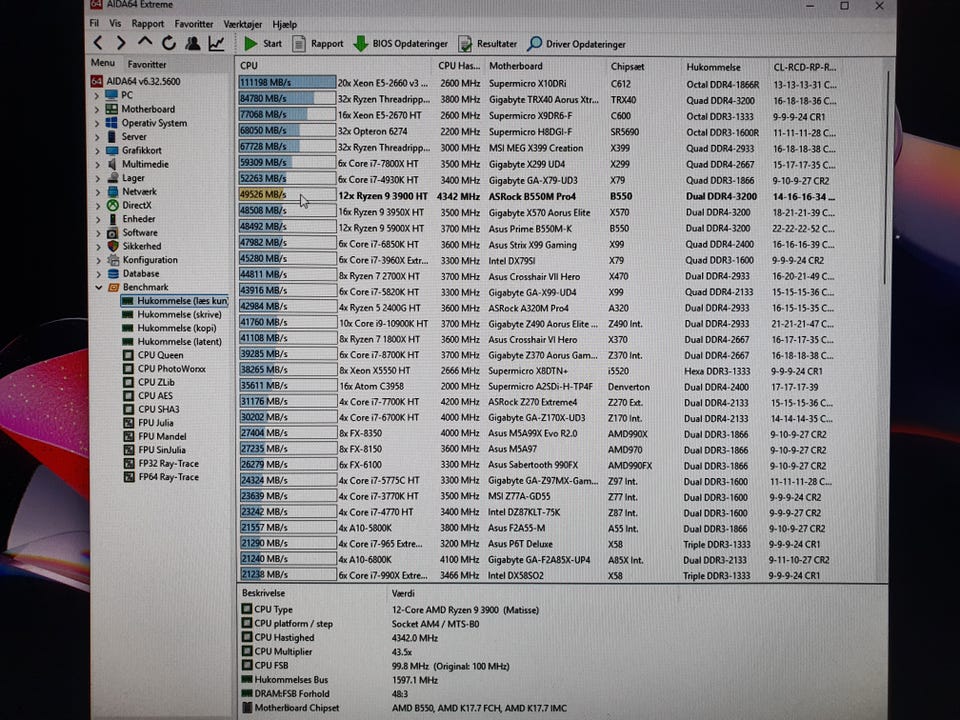Viewport: 960px width, 720px height.
Task: Select AIDA64 v6.32.5600 root item
Action: [135, 81]
